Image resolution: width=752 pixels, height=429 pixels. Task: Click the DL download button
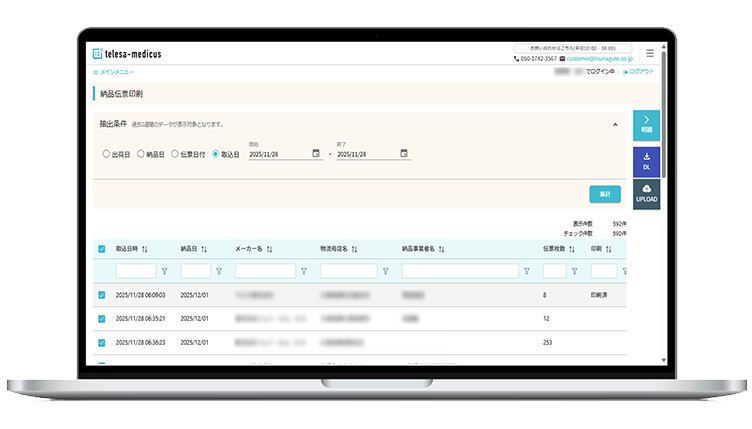[646, 161]
